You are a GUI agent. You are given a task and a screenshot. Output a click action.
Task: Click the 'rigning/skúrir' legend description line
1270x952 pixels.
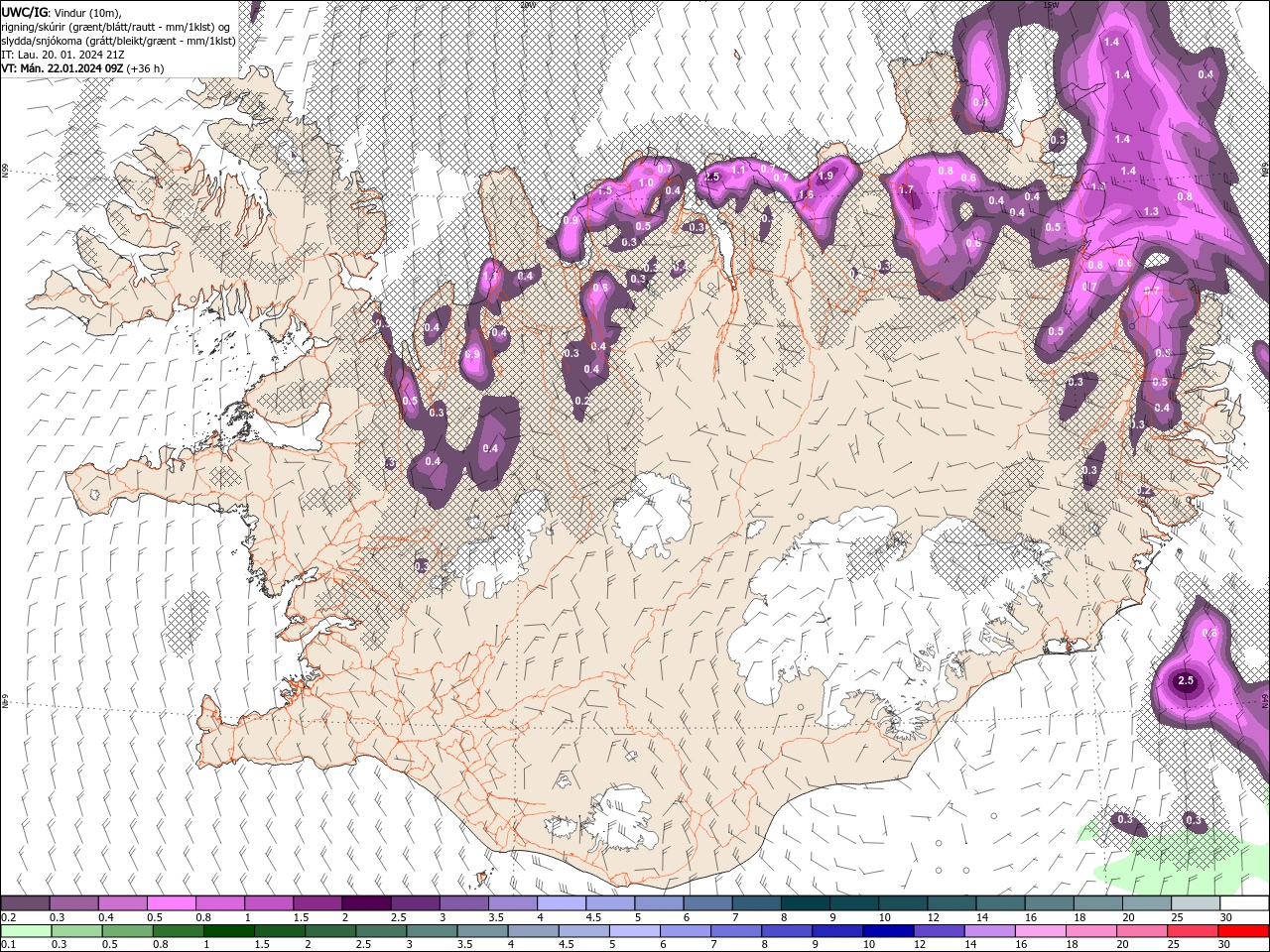click(x=117, y=26)
